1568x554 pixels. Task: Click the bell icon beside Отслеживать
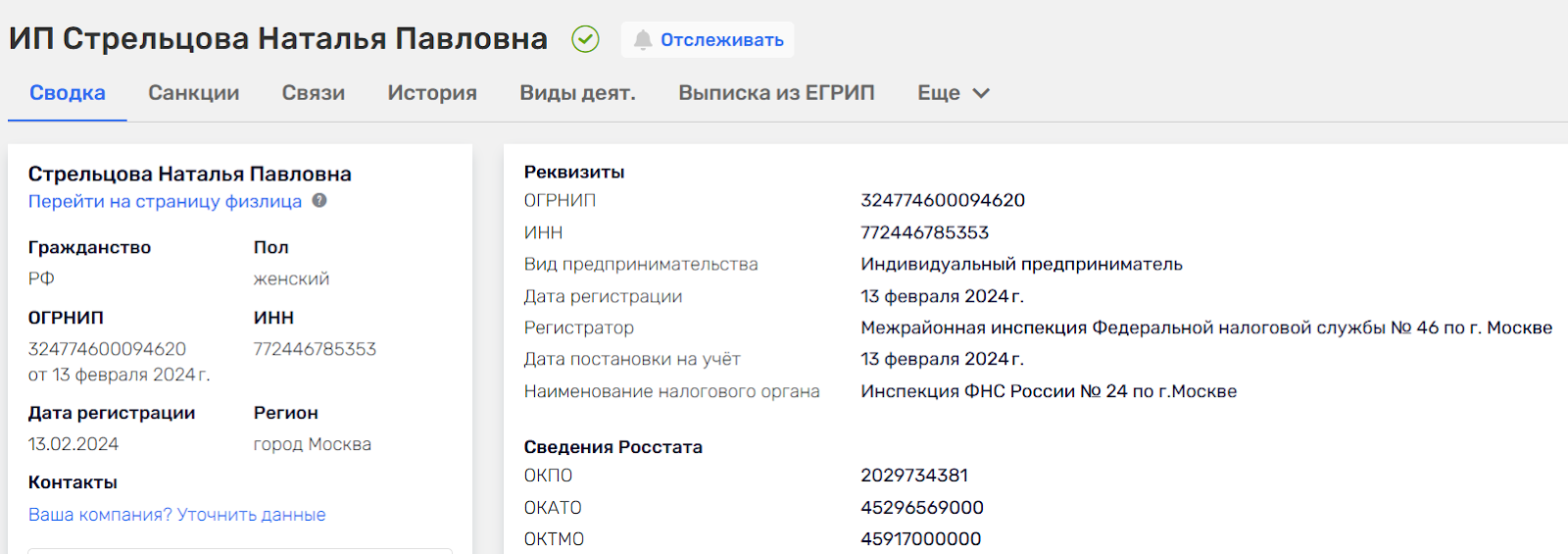pyautogui.click(x=643, y=40)
